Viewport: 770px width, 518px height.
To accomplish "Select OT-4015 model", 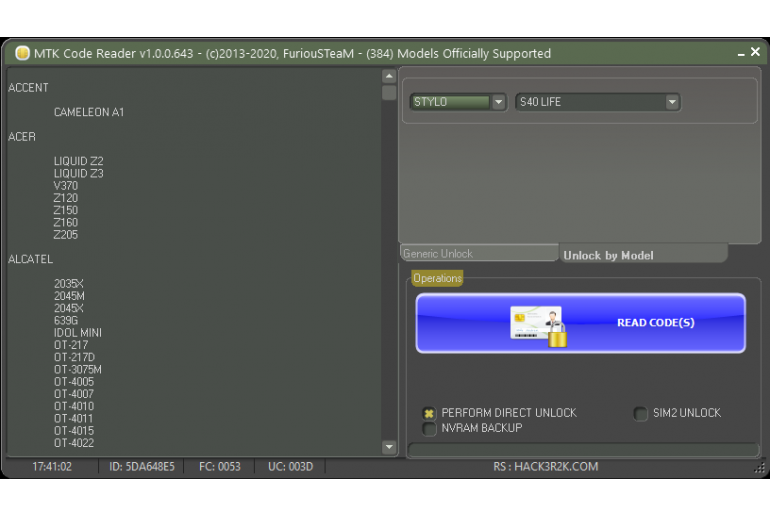I will click(x=74, y=431).
